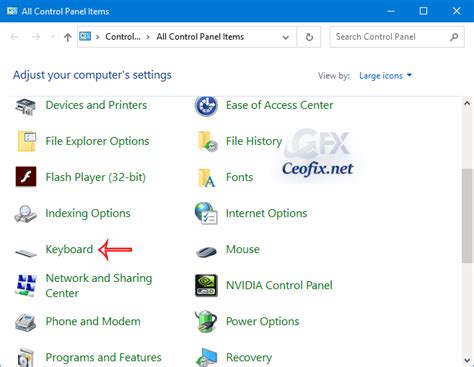
Task: Open the Recovery link
Action: [249, 357]
